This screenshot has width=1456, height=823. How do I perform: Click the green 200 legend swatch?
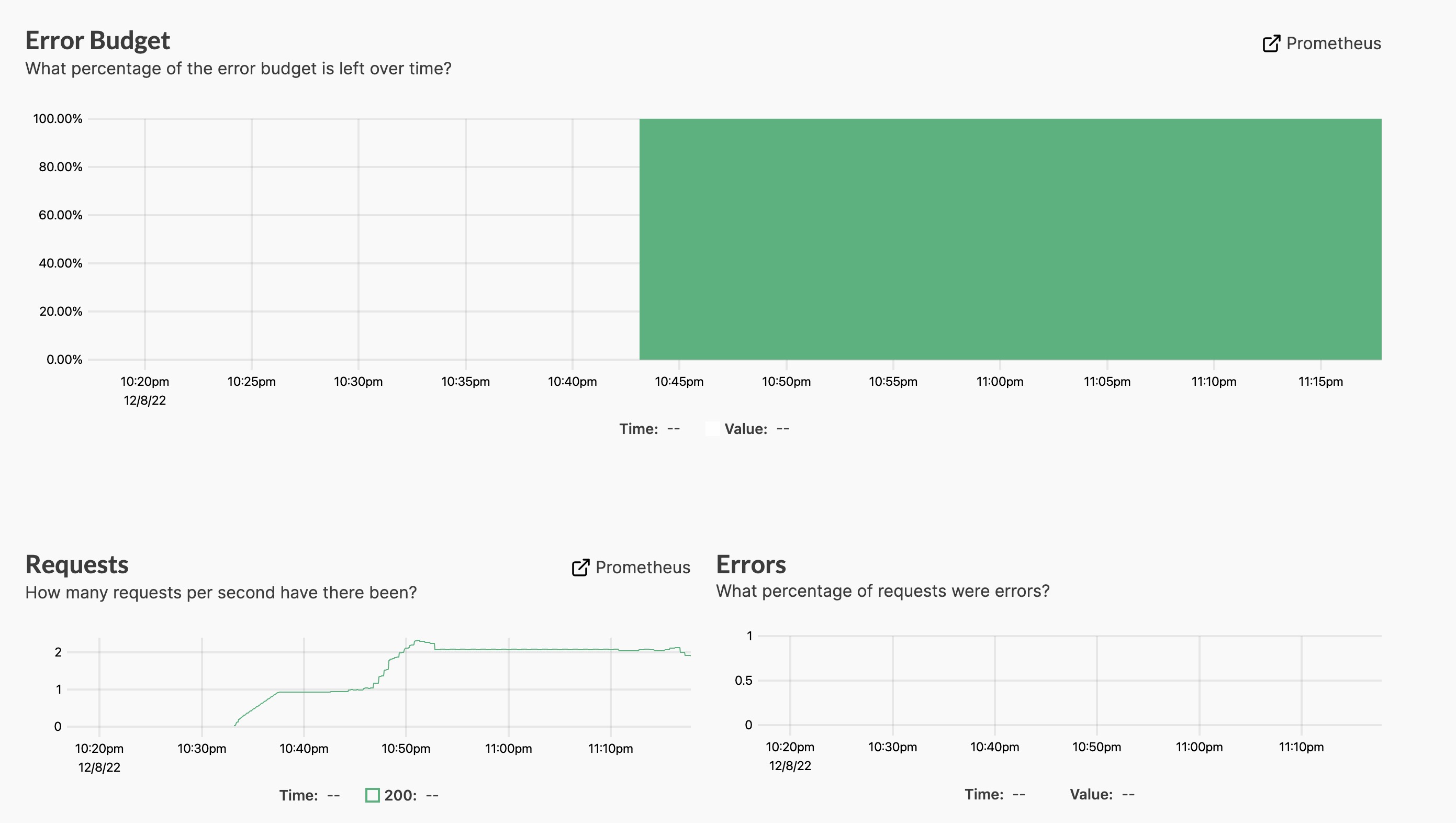pyautogui.click(x=373, y=795)
